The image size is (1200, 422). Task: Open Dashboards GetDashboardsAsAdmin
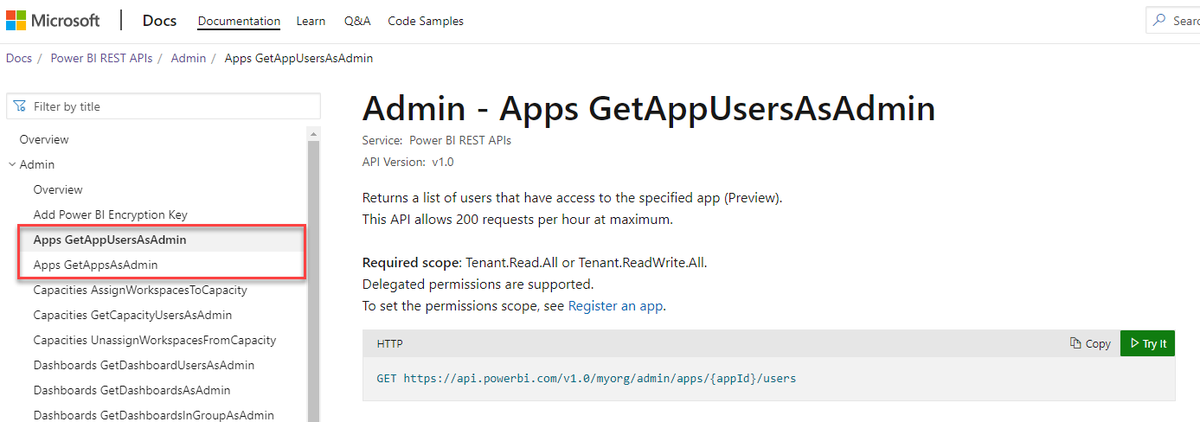point(132,390)
